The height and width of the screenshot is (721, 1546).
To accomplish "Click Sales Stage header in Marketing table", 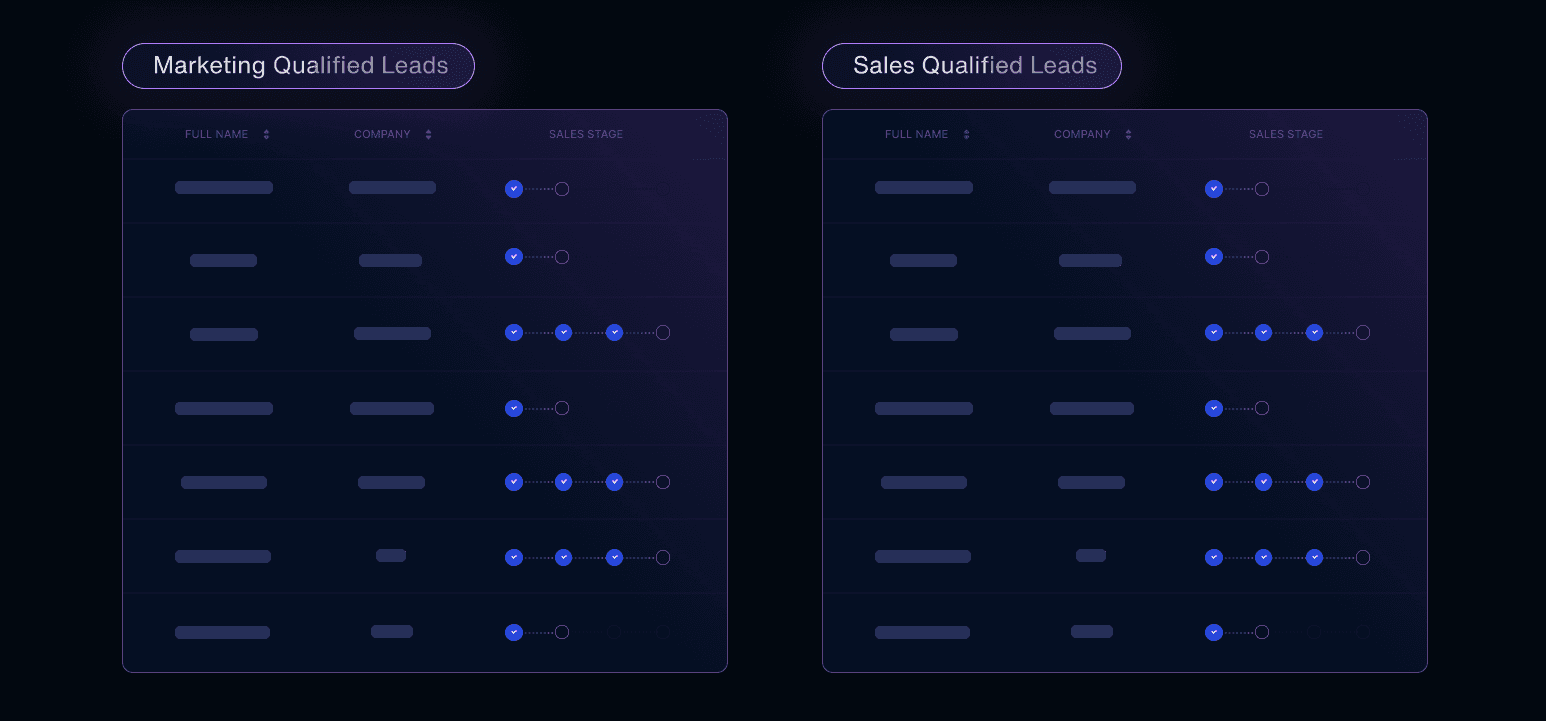I will click(x=586, y=134).
